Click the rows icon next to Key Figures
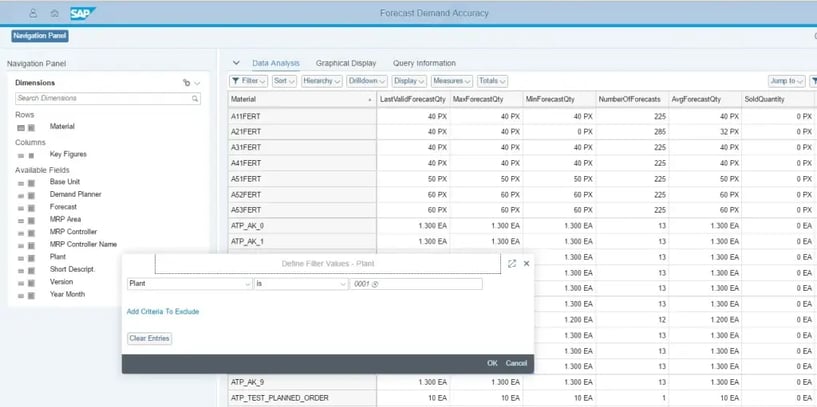The width and height of the screenshot is (817, 407). 21,155
